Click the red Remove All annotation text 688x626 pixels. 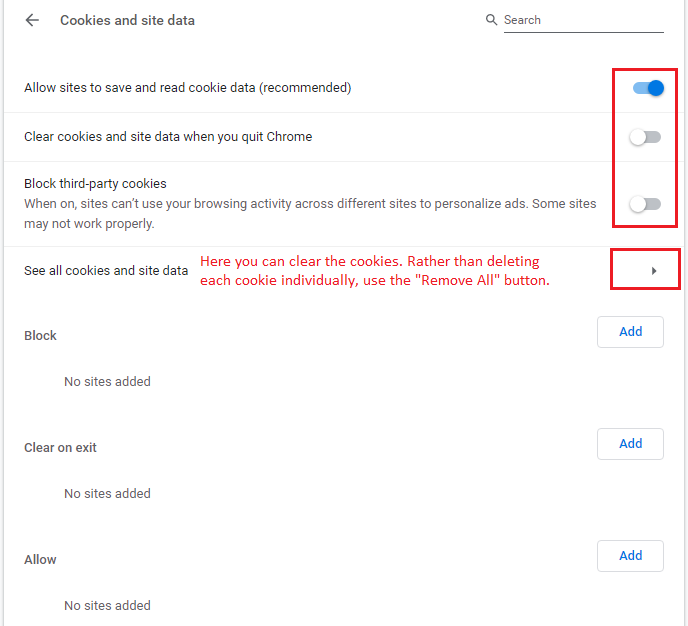click(x=375, y=271)
